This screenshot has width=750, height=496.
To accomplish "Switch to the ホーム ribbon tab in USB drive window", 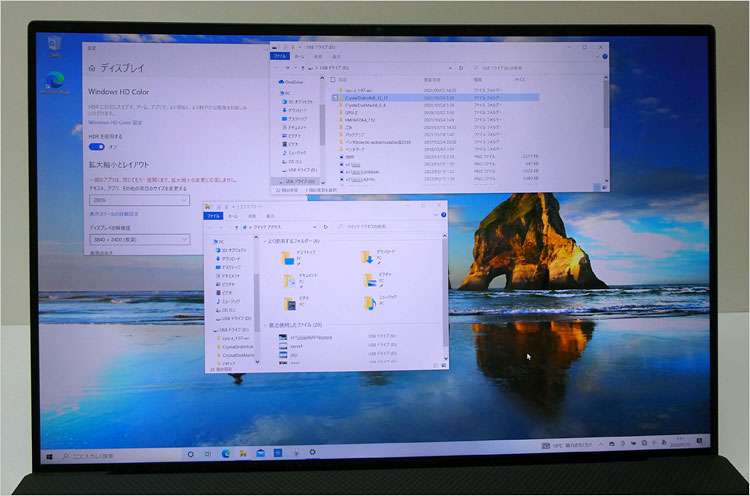I will [297, 57].
